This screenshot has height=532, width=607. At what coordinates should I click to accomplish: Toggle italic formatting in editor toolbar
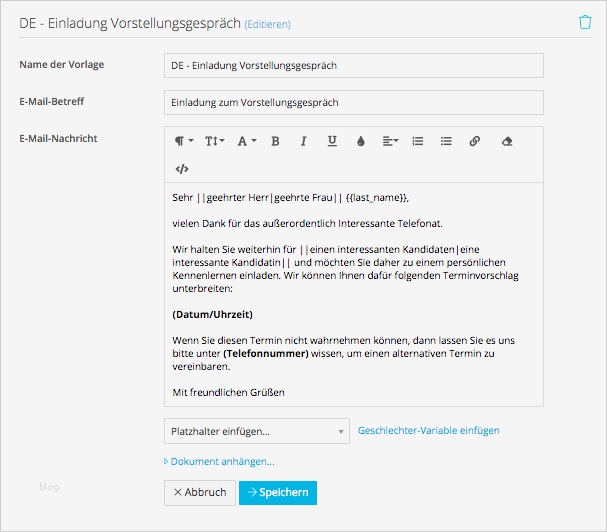click(303, 141)
